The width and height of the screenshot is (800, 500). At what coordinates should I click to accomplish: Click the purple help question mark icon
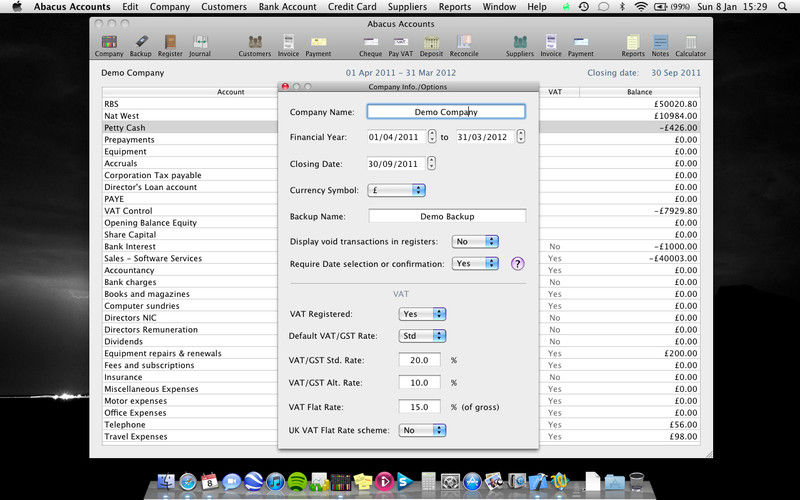point(517,264)
